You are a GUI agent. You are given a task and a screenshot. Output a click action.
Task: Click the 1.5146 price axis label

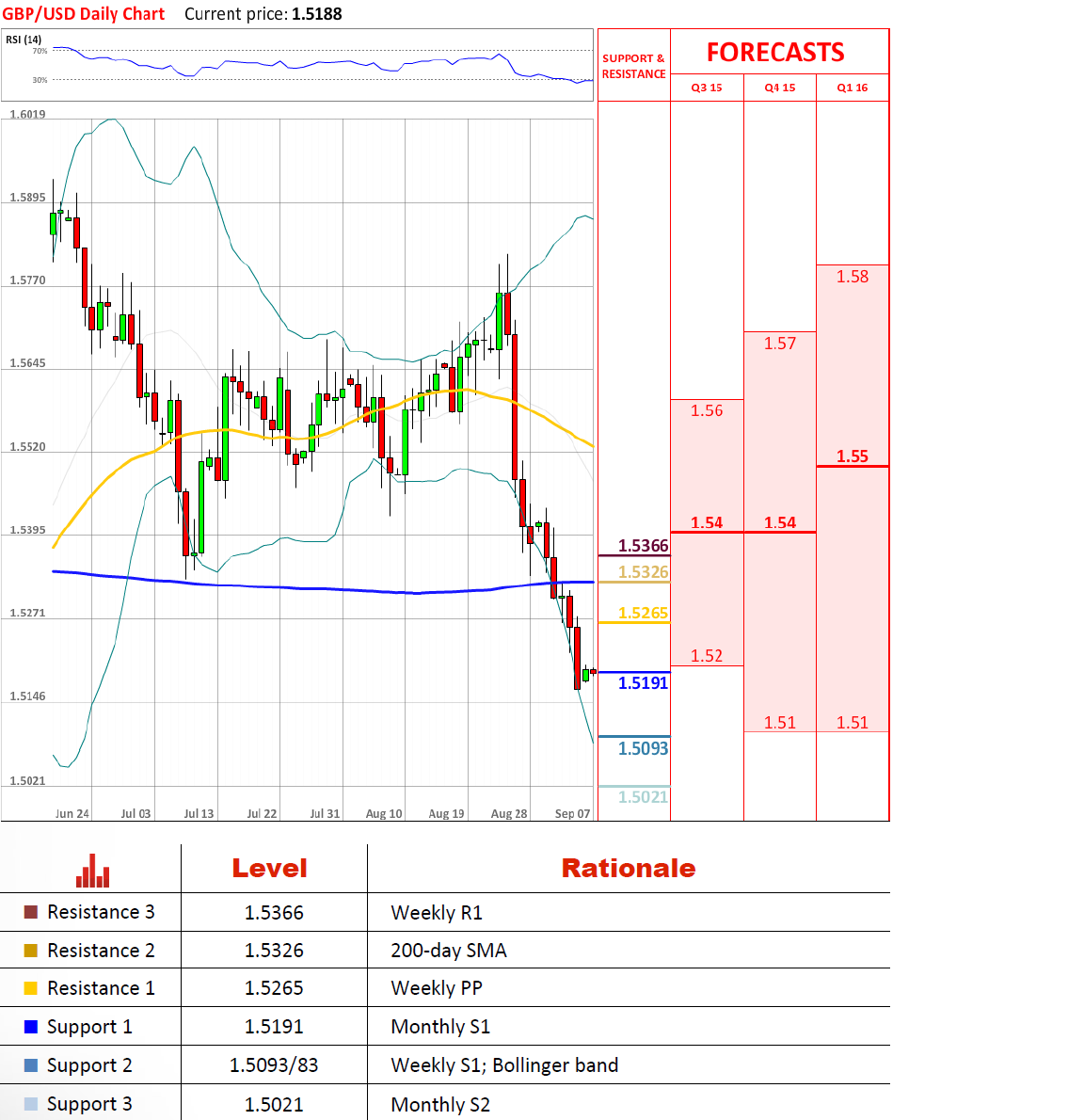click(28, 696)
